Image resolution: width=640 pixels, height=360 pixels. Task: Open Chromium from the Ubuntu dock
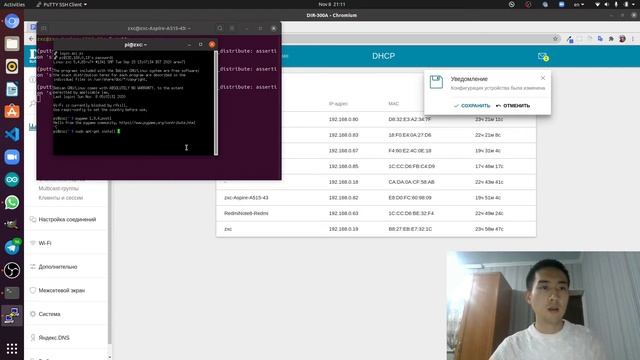coord(12,21)
